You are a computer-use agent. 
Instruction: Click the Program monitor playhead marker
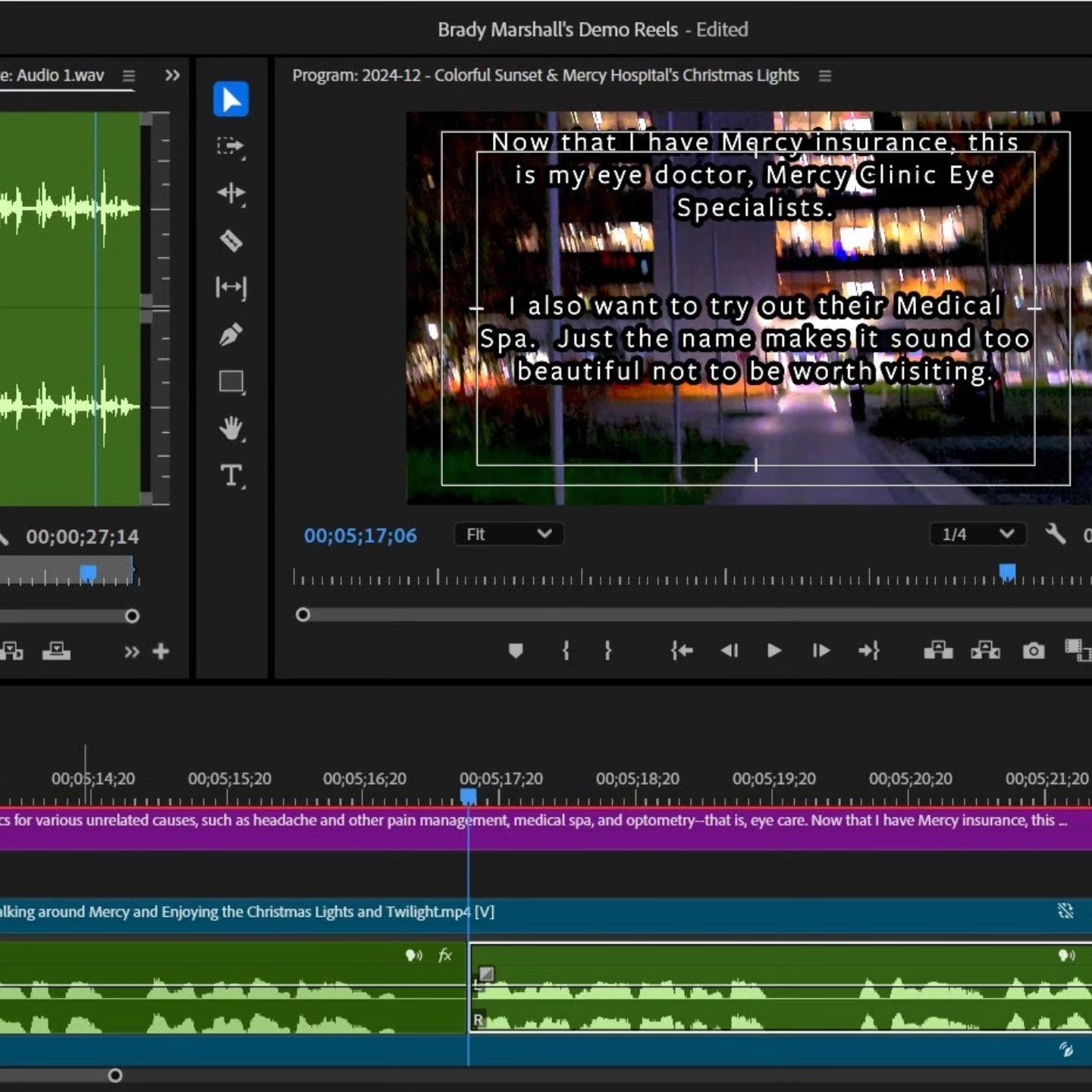point(1007,573)
